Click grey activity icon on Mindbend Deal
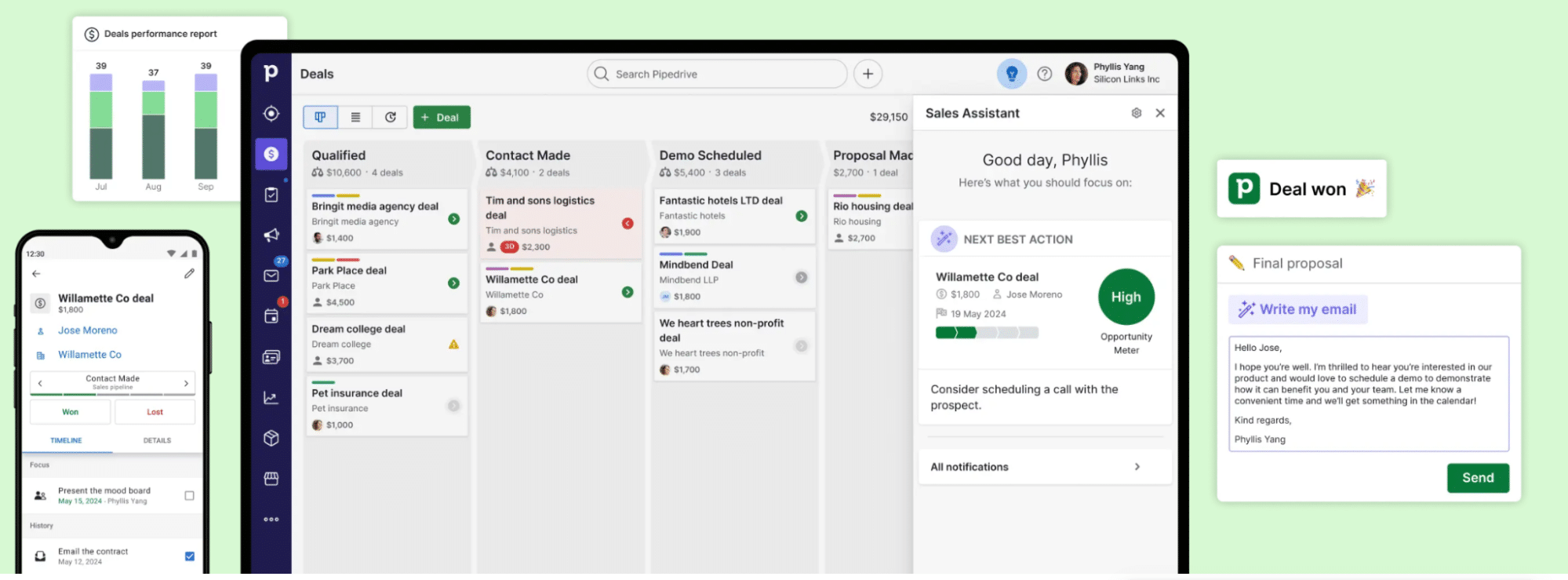 802,277
